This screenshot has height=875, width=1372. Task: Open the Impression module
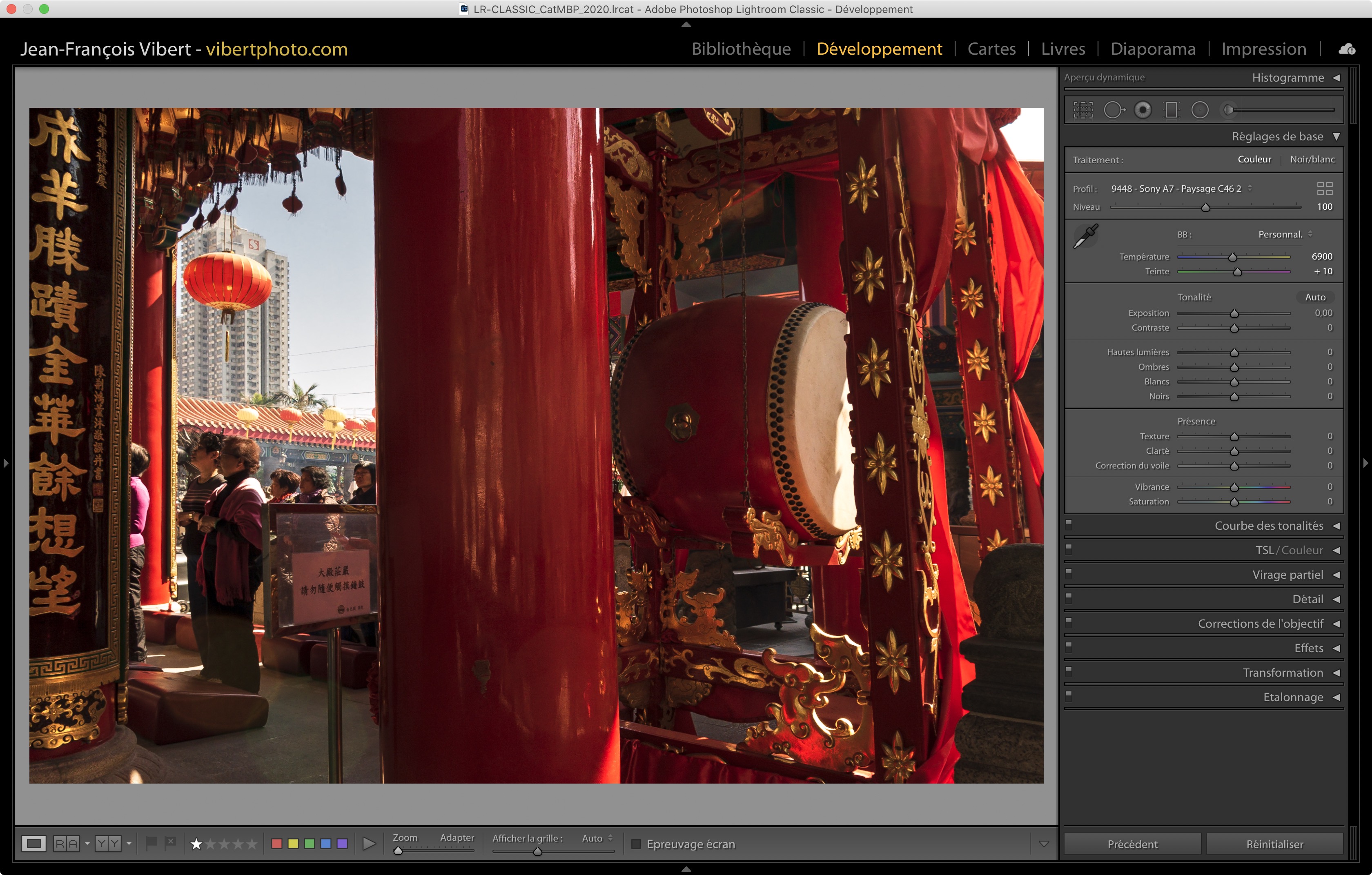click(1263, 49)
